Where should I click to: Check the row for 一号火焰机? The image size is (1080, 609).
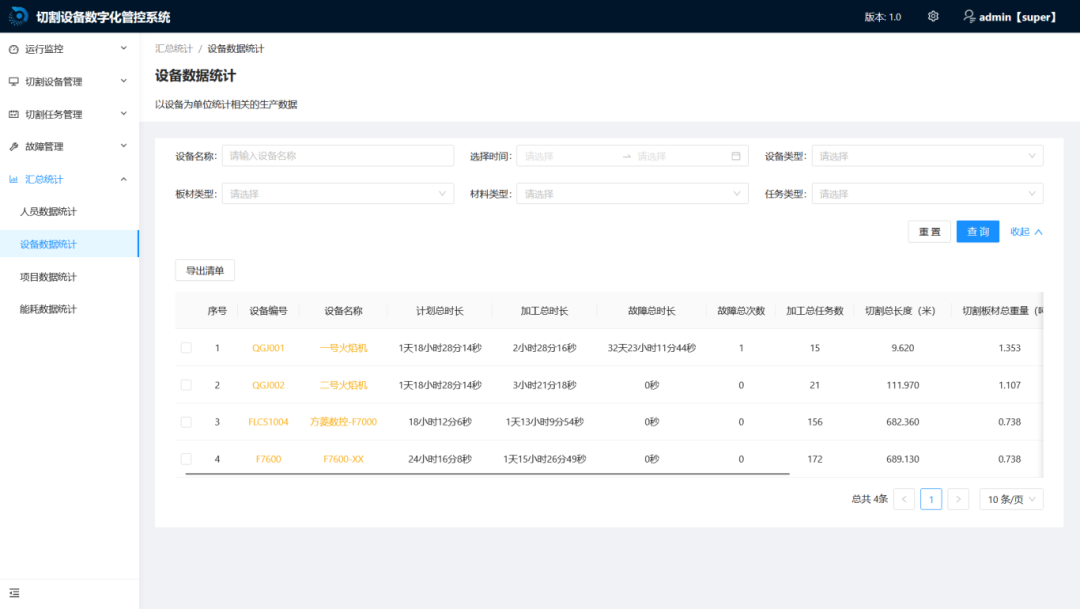point(186,347)
